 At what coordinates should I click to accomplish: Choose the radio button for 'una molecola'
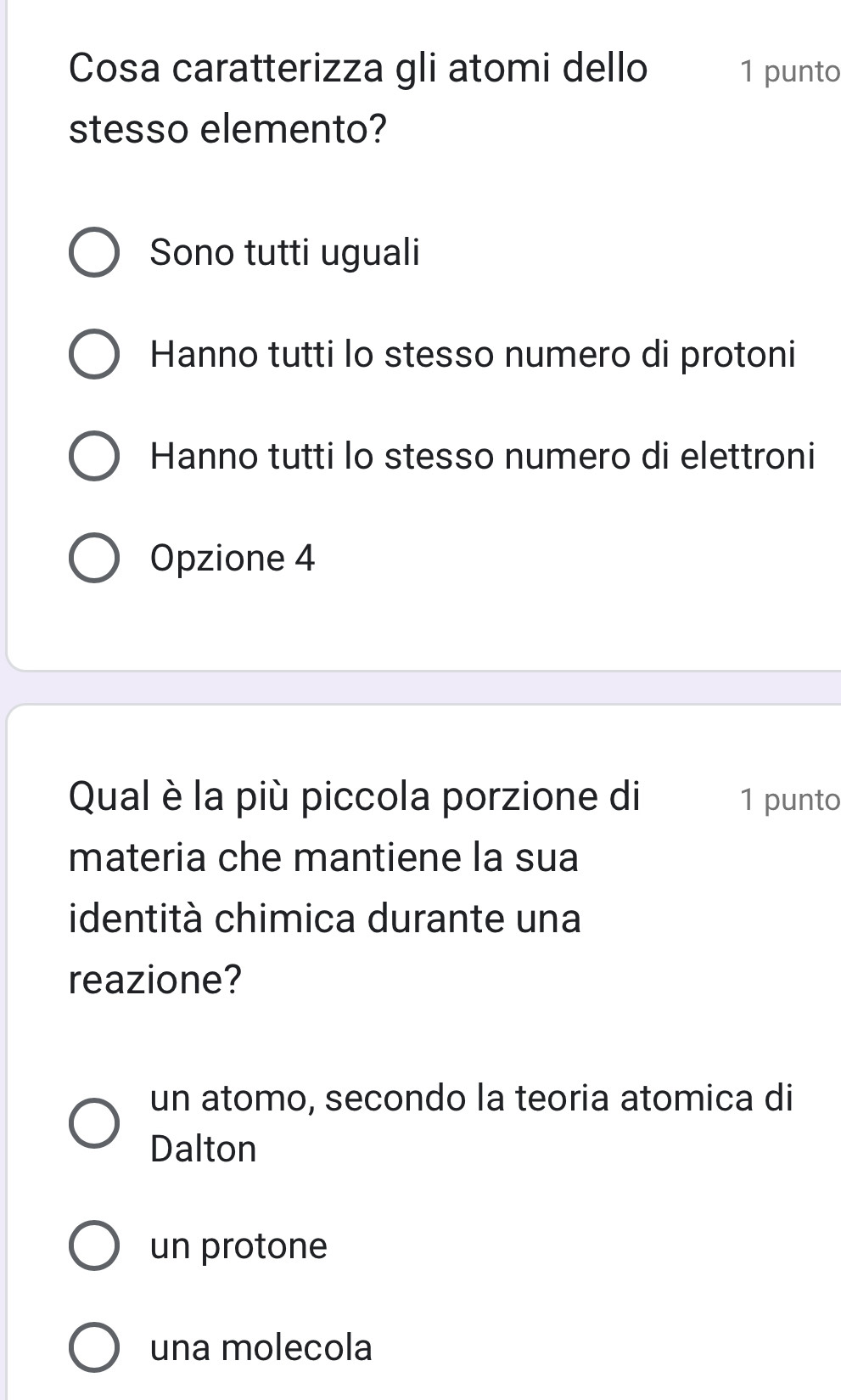[x=93, y=1348]
